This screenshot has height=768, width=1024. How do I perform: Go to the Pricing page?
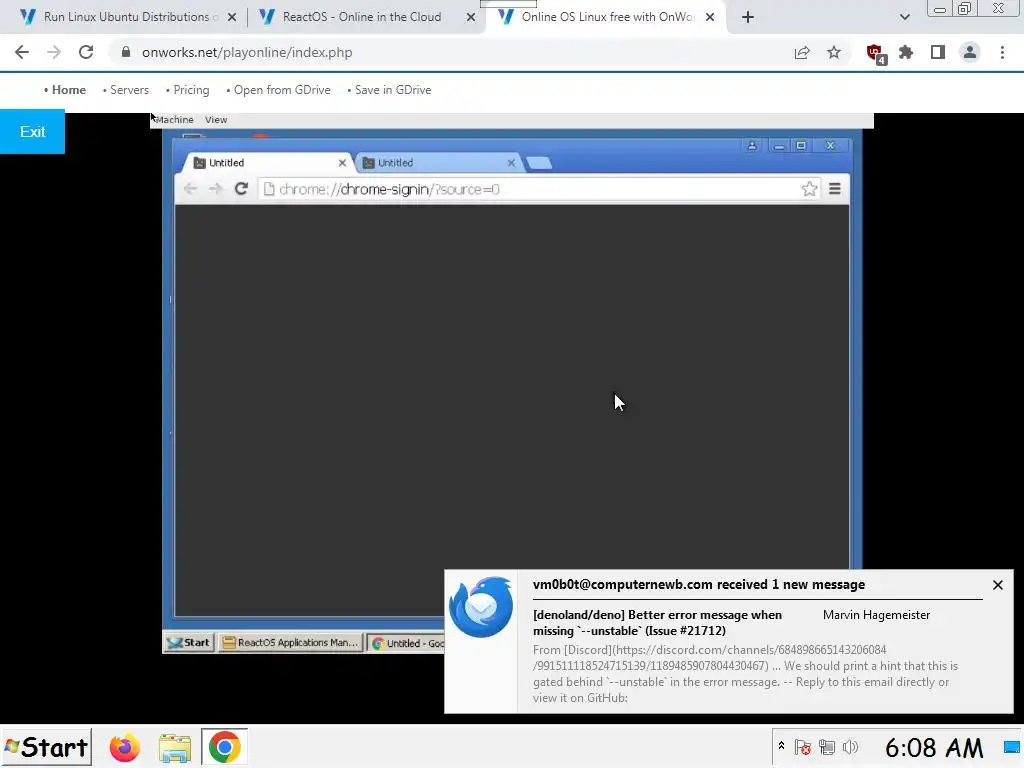(x=191, y=90)
